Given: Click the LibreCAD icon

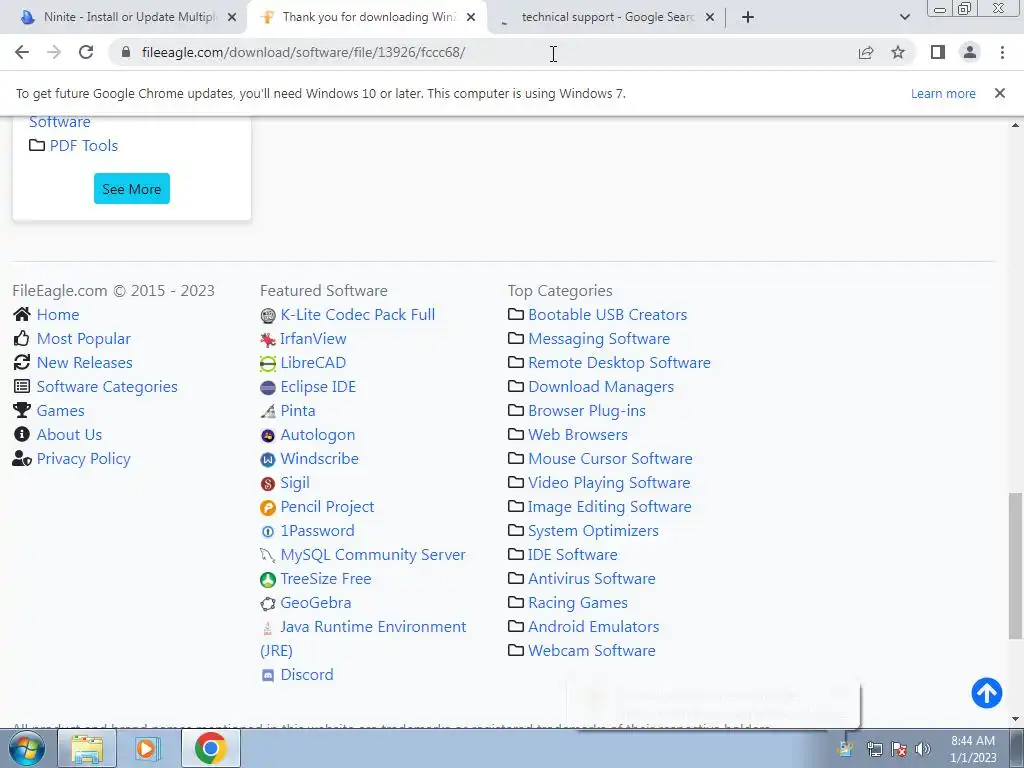Looking at the screenshot, I should (x=268, y=364).
